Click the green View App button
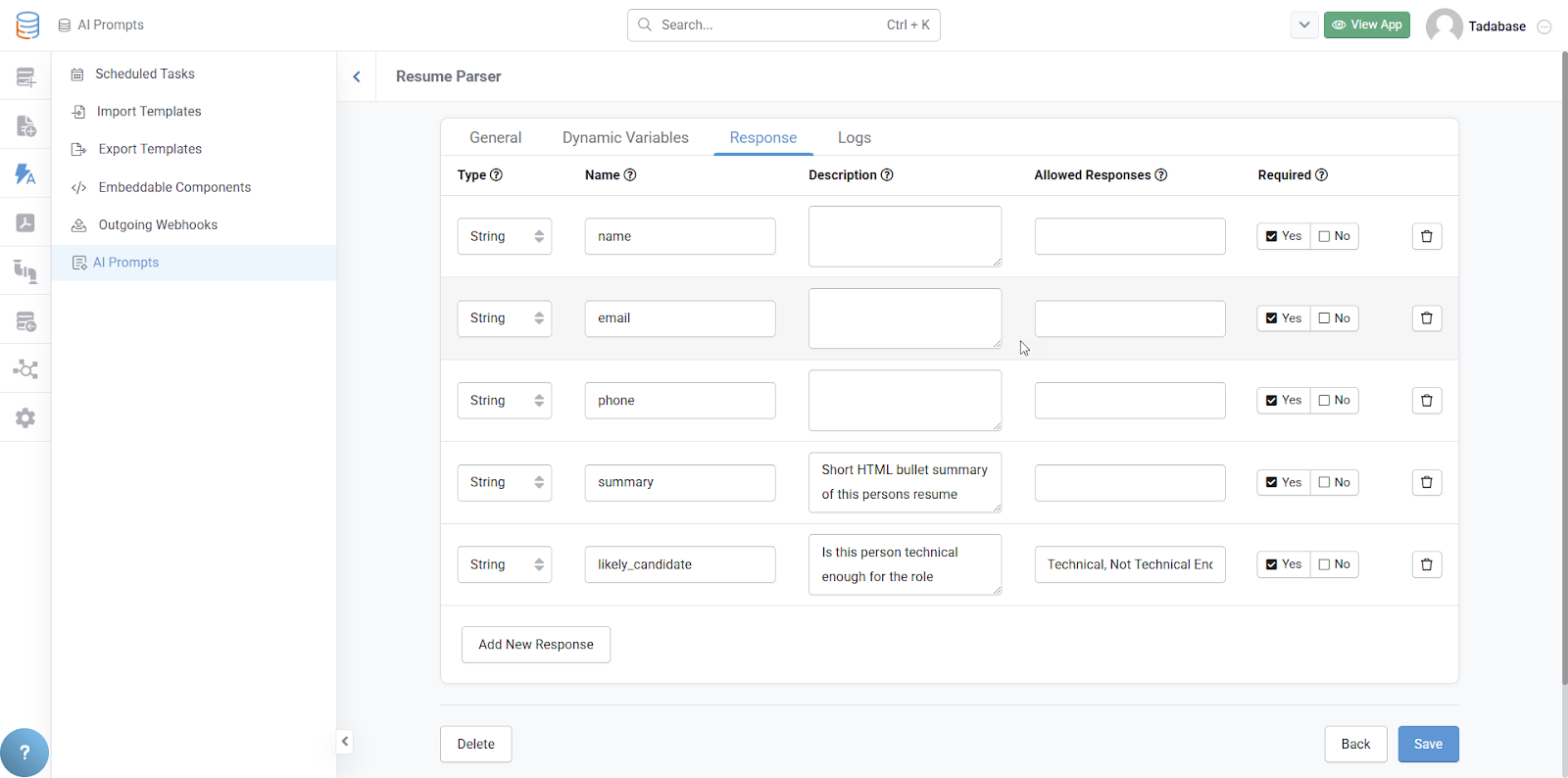 pyautogui.click(x=1367, y=24)
